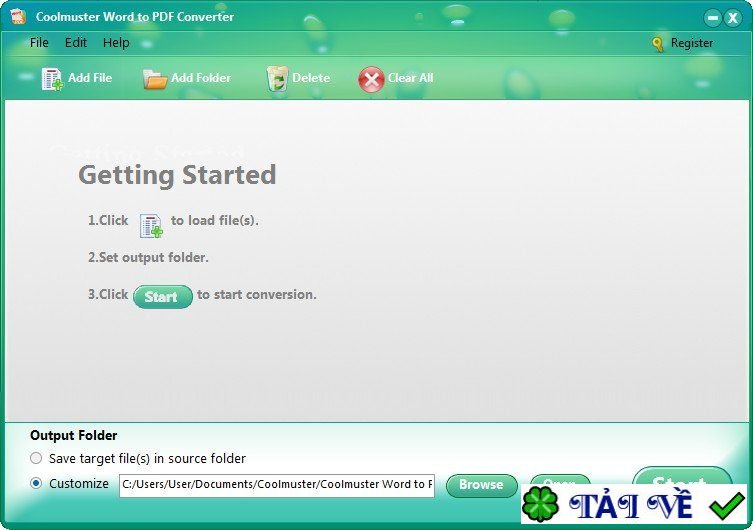Click the Output Folder label
753x530 pixels.
pyautogui.click(x=73, y=435)
